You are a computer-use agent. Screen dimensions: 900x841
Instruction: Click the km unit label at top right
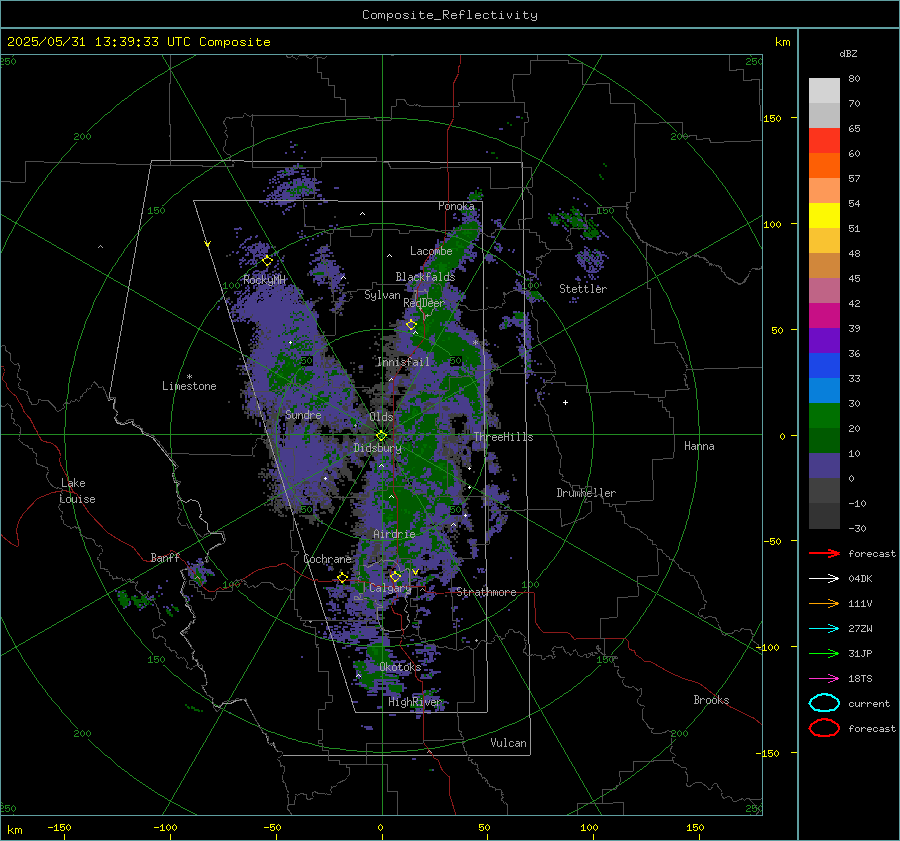[782, 42]
